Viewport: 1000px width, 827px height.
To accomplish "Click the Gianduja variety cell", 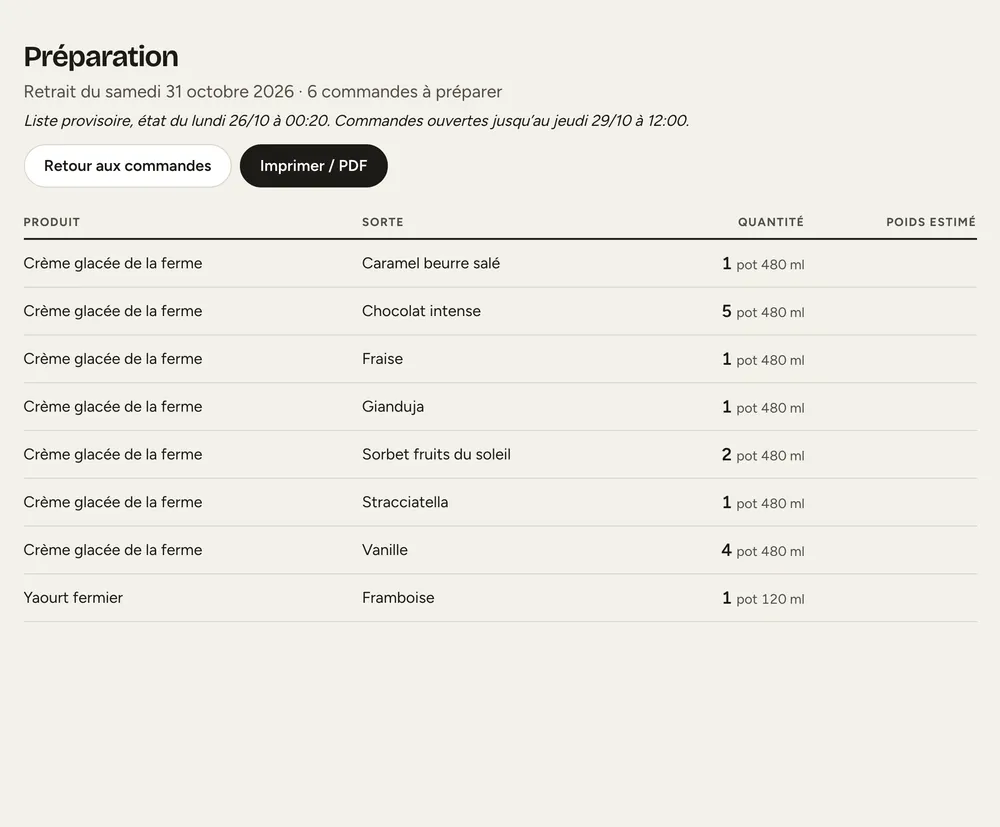I will point(393,407).
